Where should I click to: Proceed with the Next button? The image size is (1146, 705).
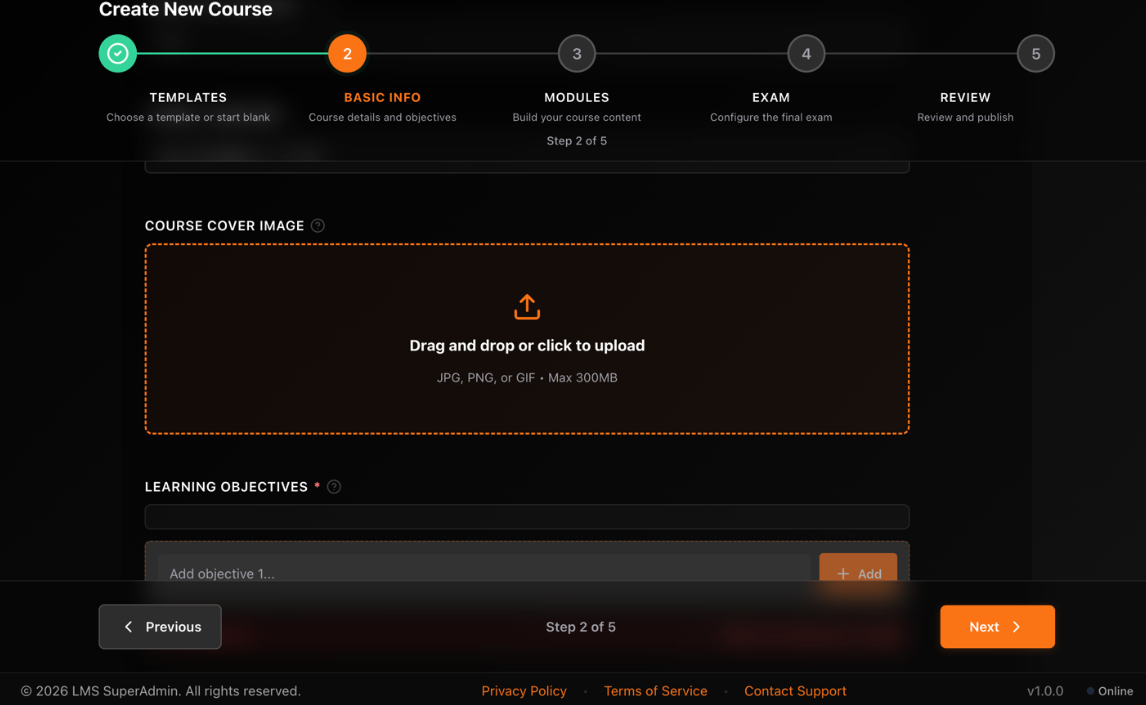click(x=997, y=627)
